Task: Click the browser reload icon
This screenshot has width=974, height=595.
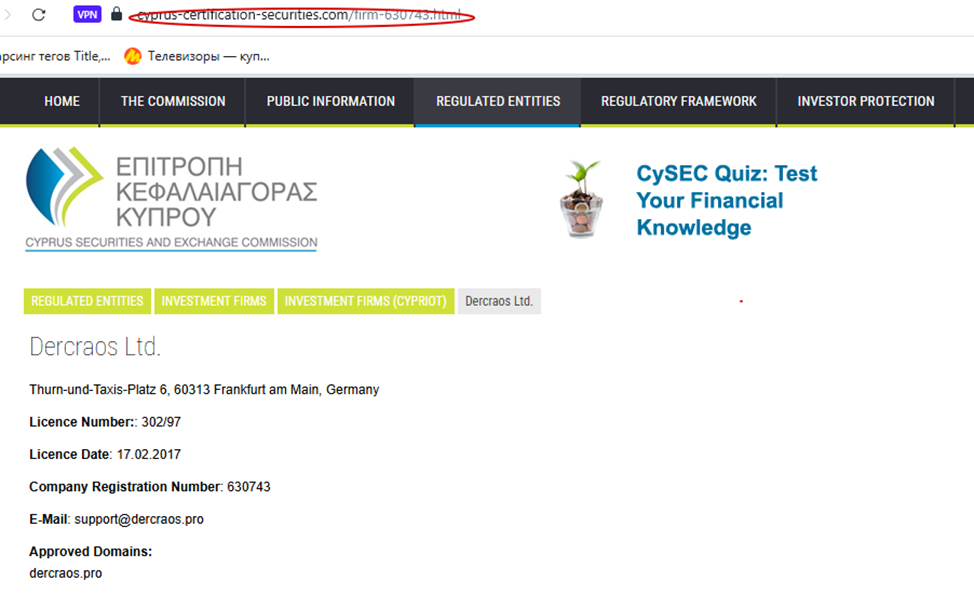Action: [x=39, y=14]
